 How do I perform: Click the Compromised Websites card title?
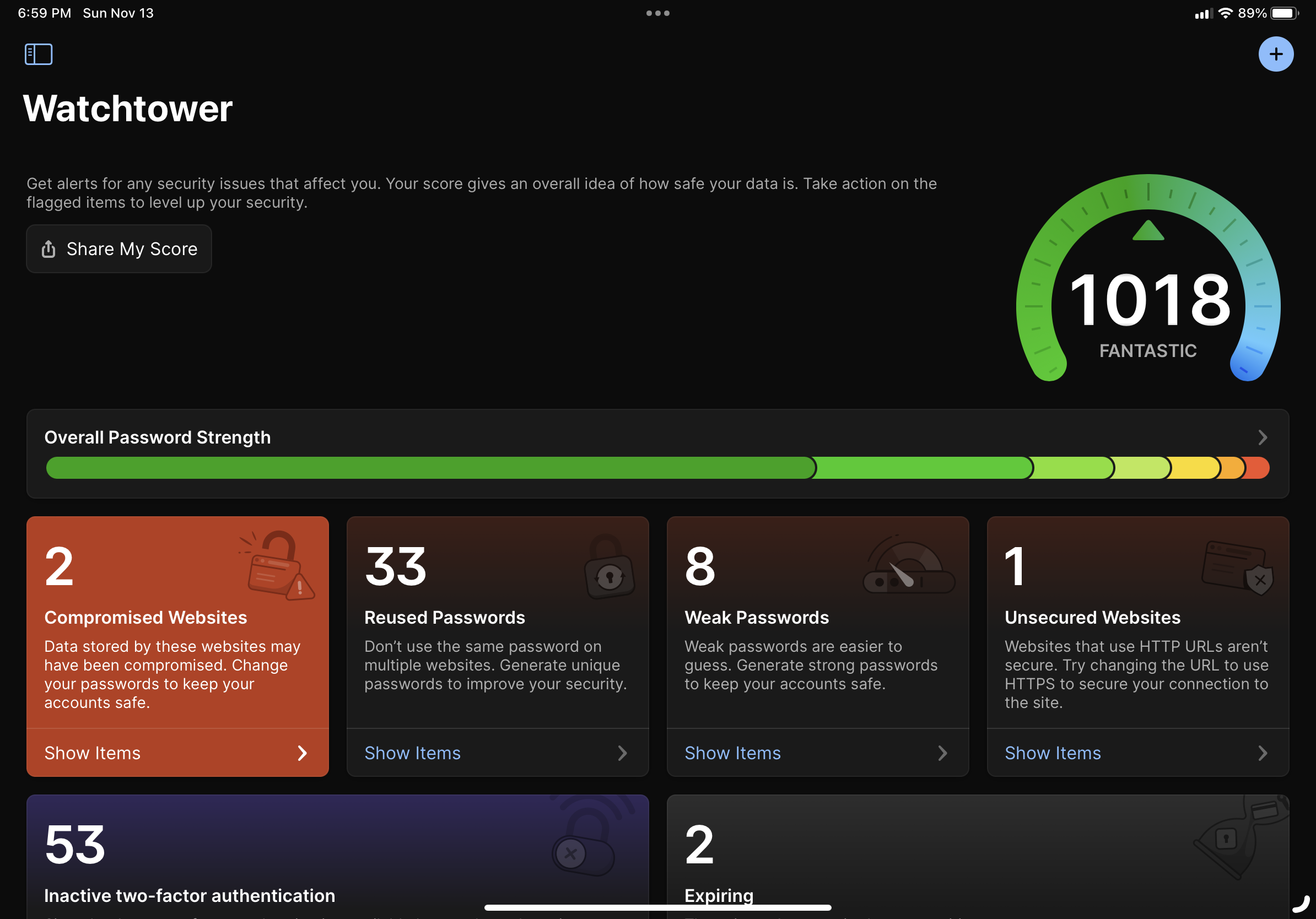145,617
